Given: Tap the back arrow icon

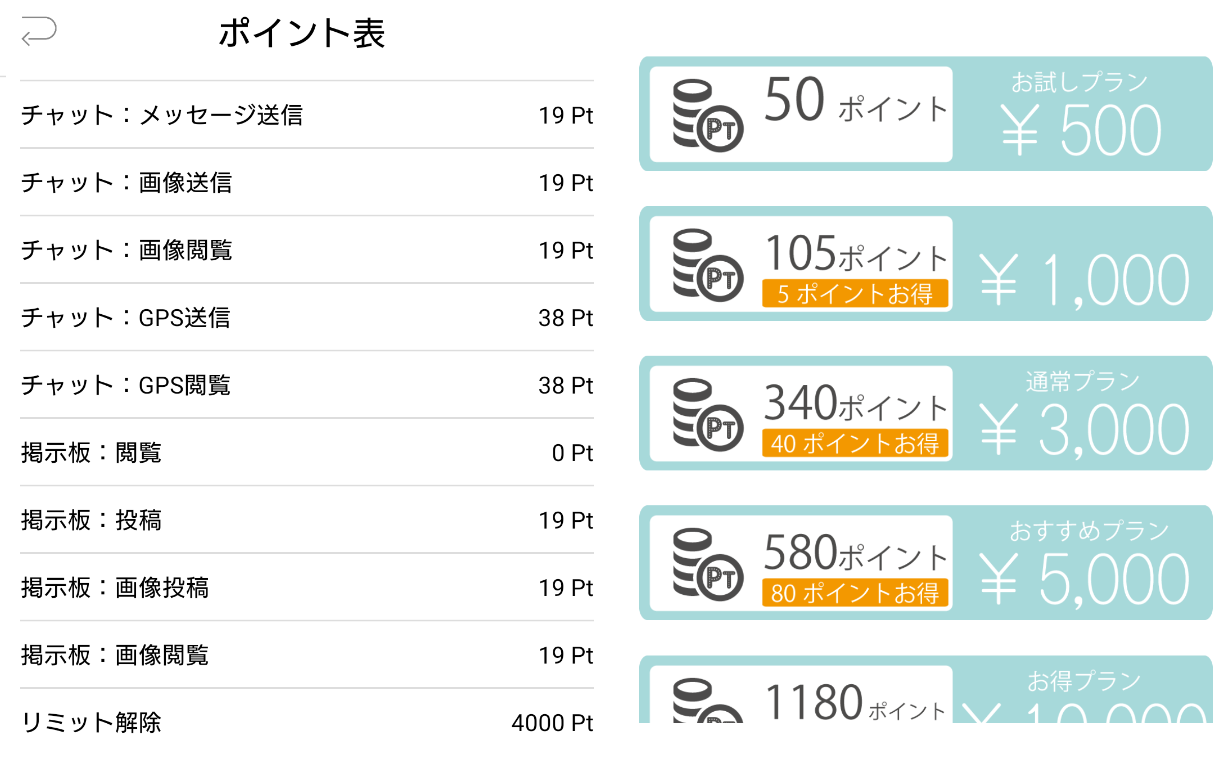Looking at the screenshot, I should [x=38, y=33].
